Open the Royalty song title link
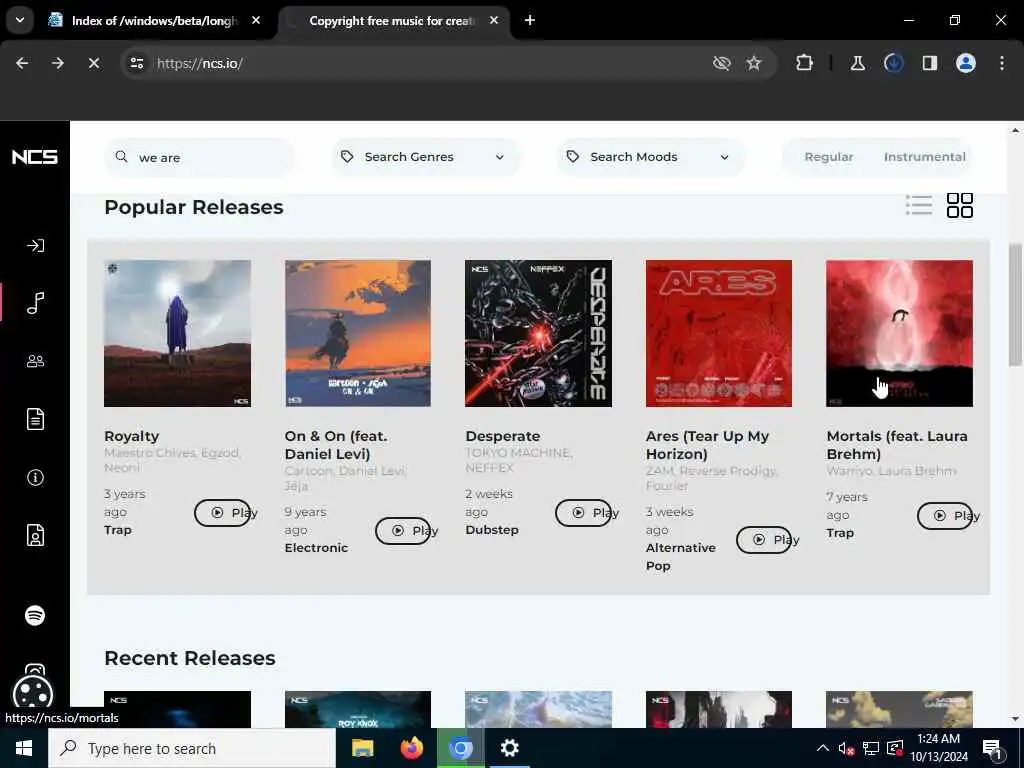Viewport: 1024px width, 768px height. click(131, 436)
